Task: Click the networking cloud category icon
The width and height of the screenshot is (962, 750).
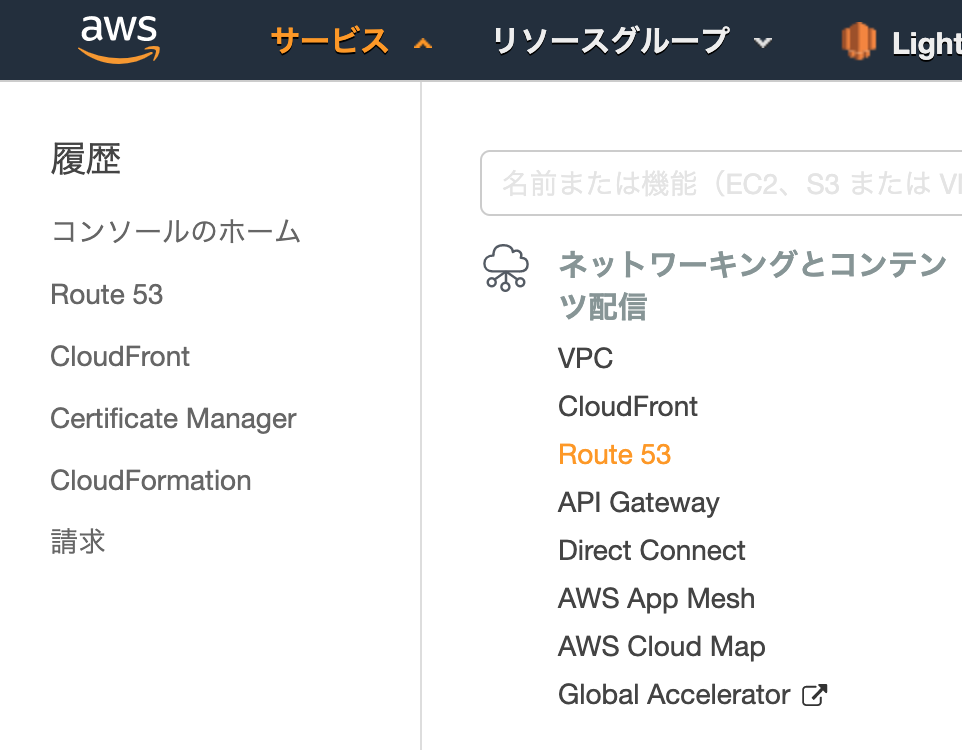Action: [505, 268]
